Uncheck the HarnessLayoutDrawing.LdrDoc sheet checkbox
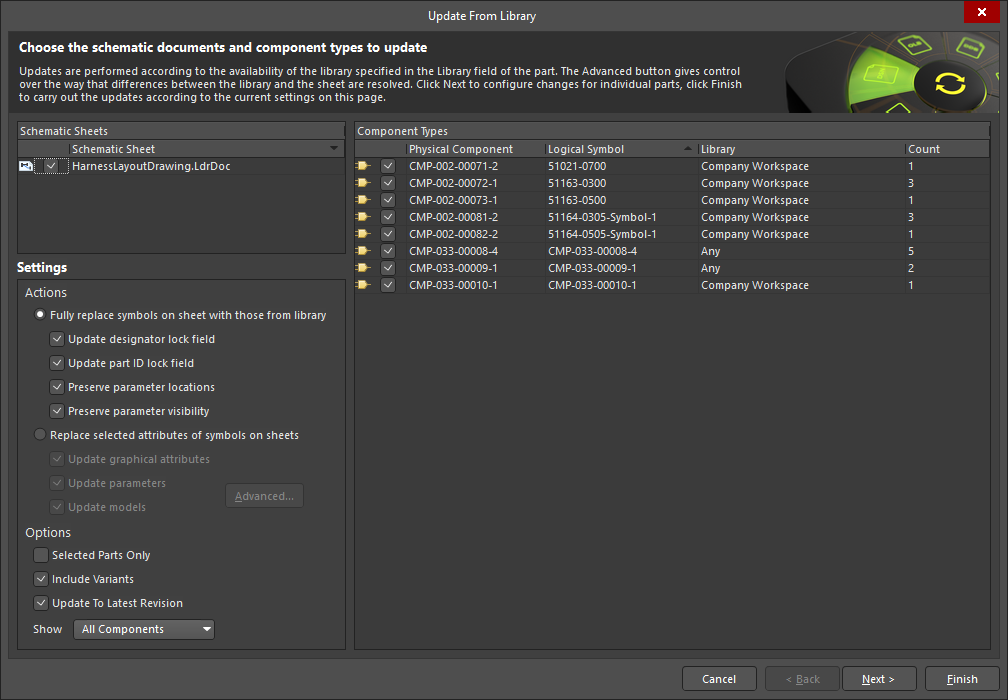The height and width of the screenshot is (700, 1008). pyautogui.click(x=51, y=166)
